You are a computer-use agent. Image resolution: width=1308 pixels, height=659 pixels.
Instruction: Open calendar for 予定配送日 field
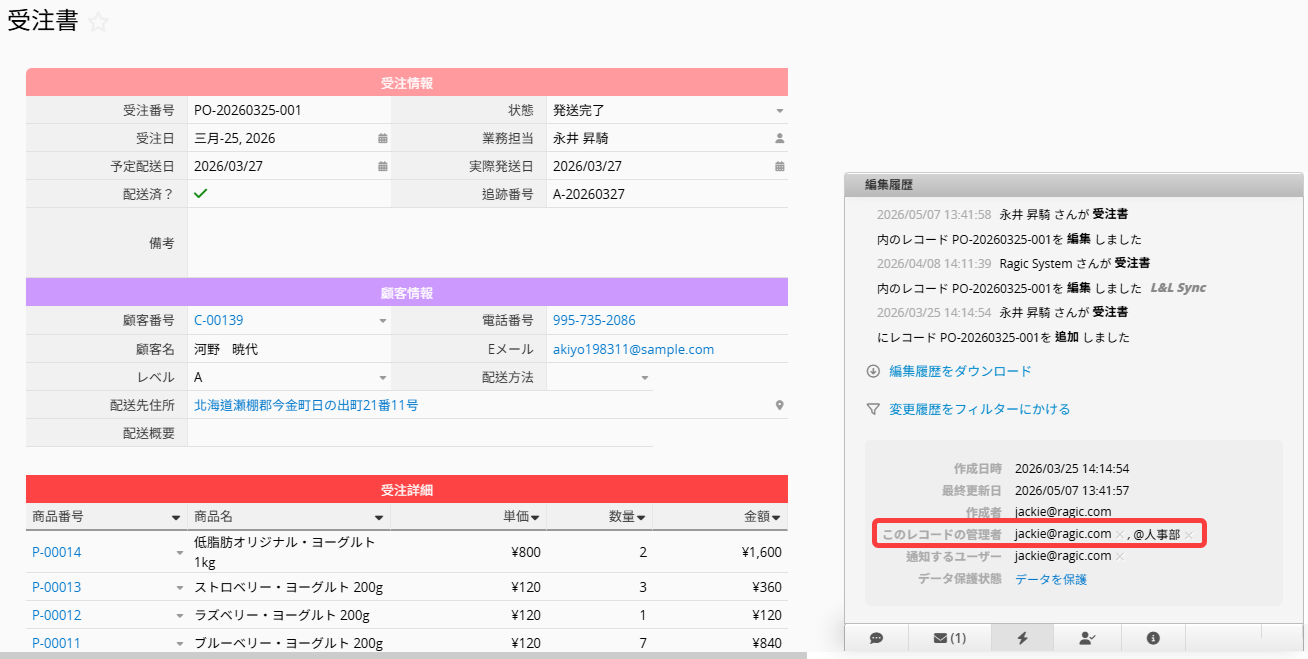coord(382,166)
